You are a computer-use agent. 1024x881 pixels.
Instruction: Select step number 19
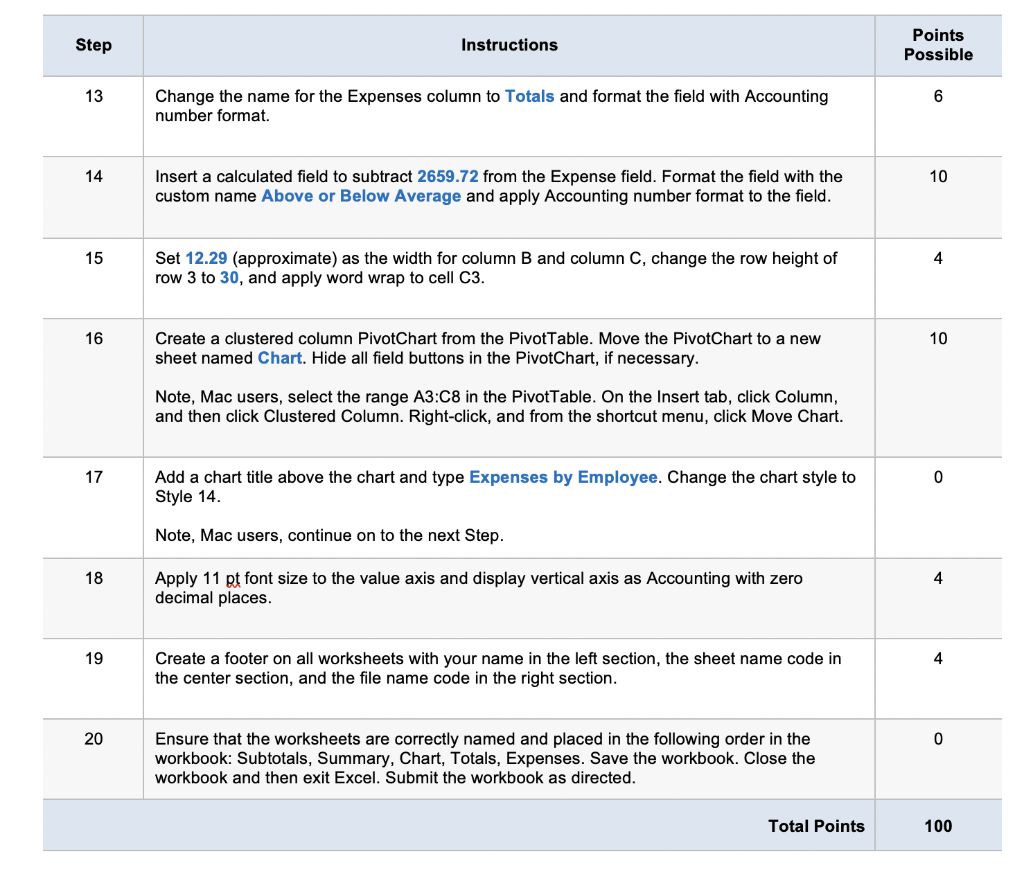pyautogui.click(x=94, y=658)
